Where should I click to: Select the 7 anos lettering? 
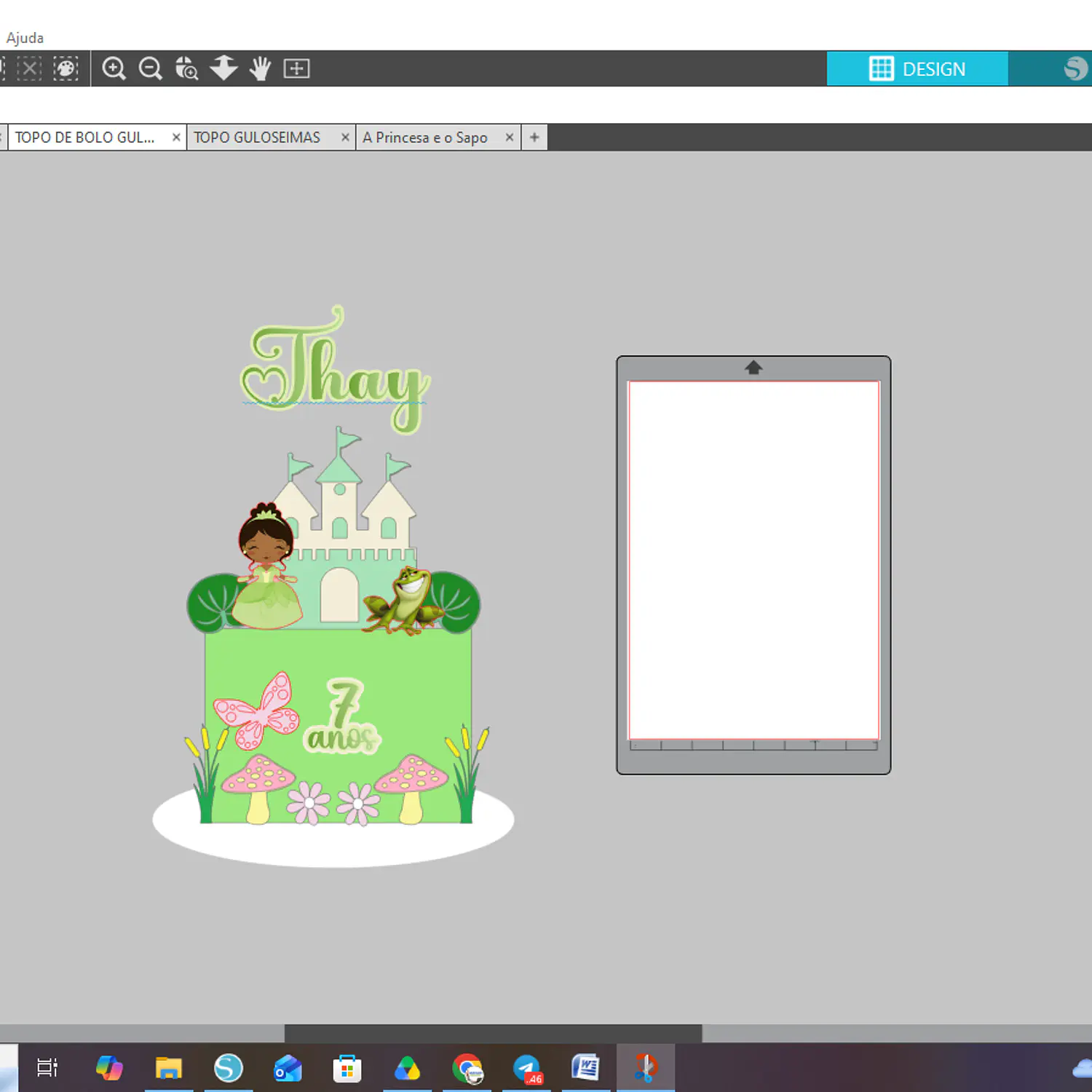342,716
